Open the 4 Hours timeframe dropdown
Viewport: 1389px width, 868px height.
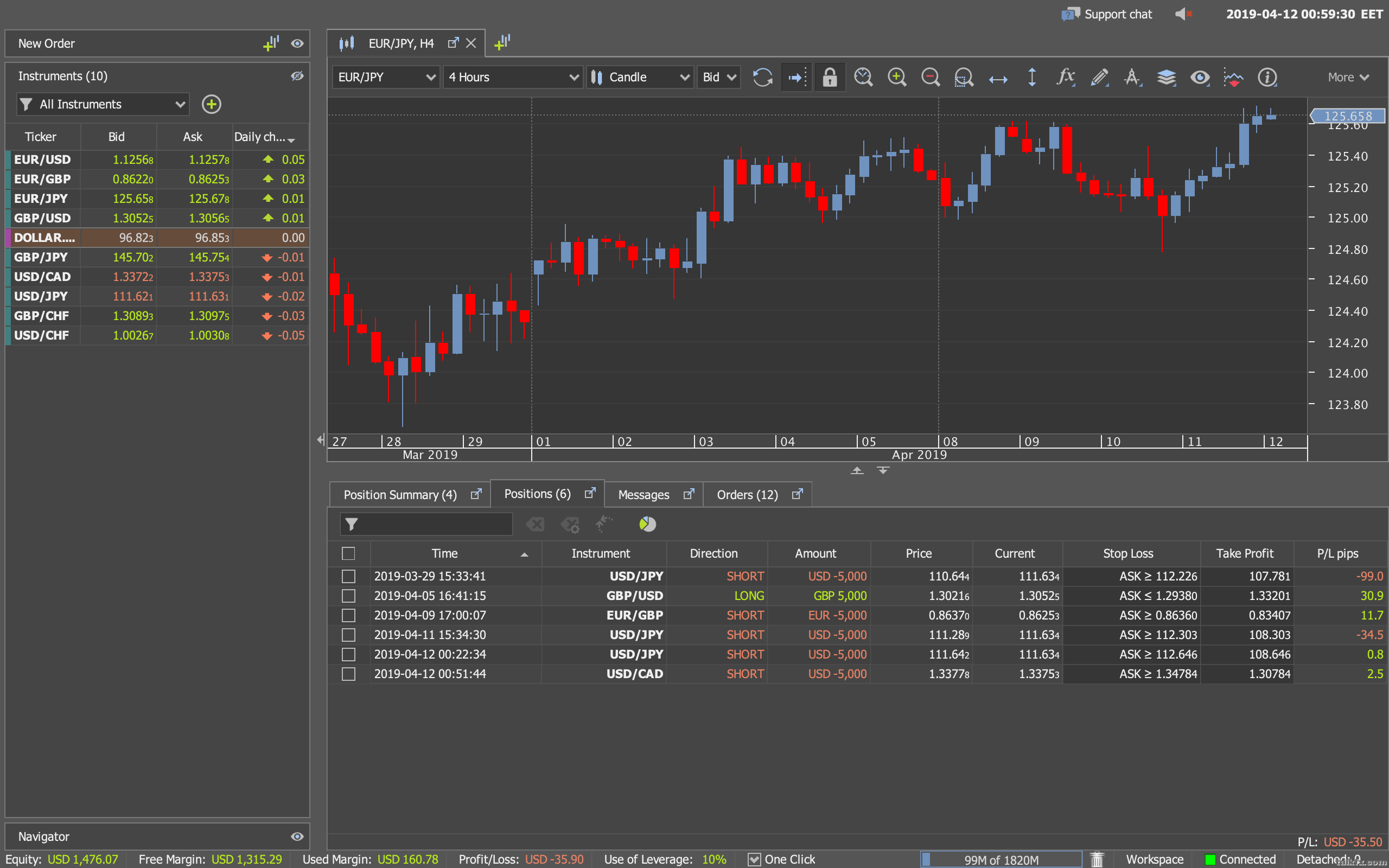[x=513, y=77]
